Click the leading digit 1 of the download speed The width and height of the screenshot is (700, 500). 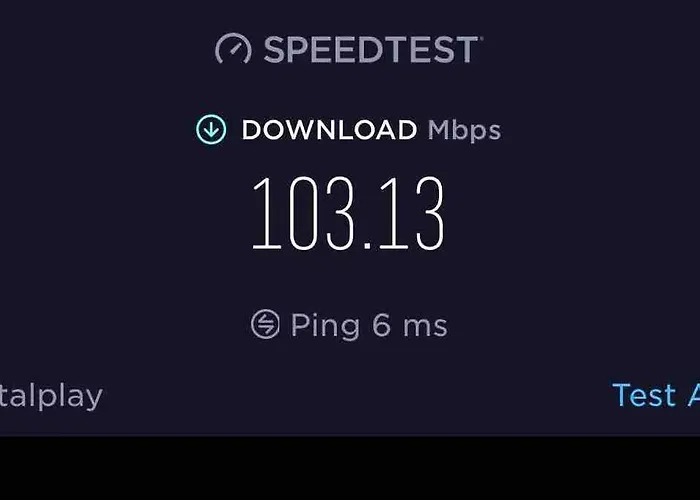coord(267,213)
